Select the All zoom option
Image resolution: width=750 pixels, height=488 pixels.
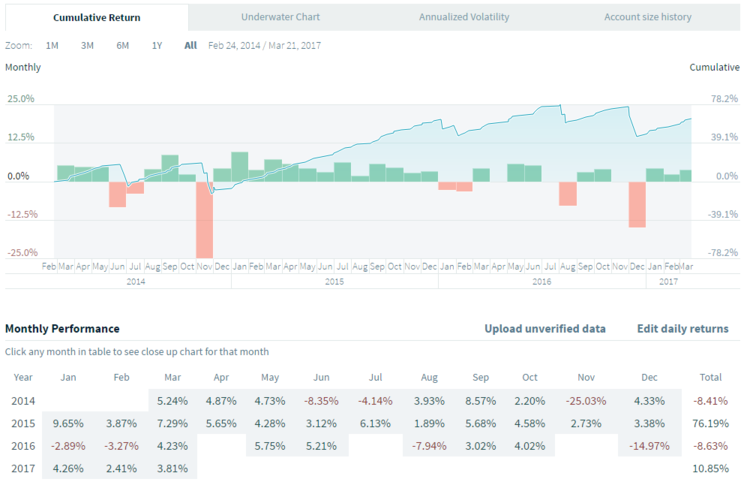click(190, 46)
